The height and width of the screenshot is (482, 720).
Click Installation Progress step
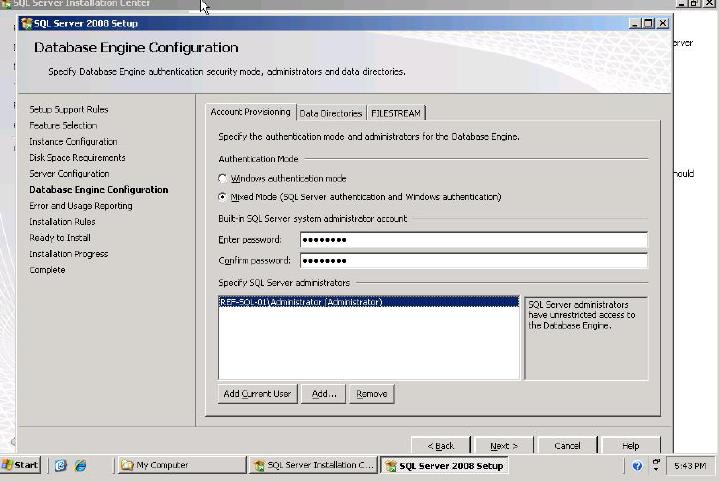tap(69, 254)
